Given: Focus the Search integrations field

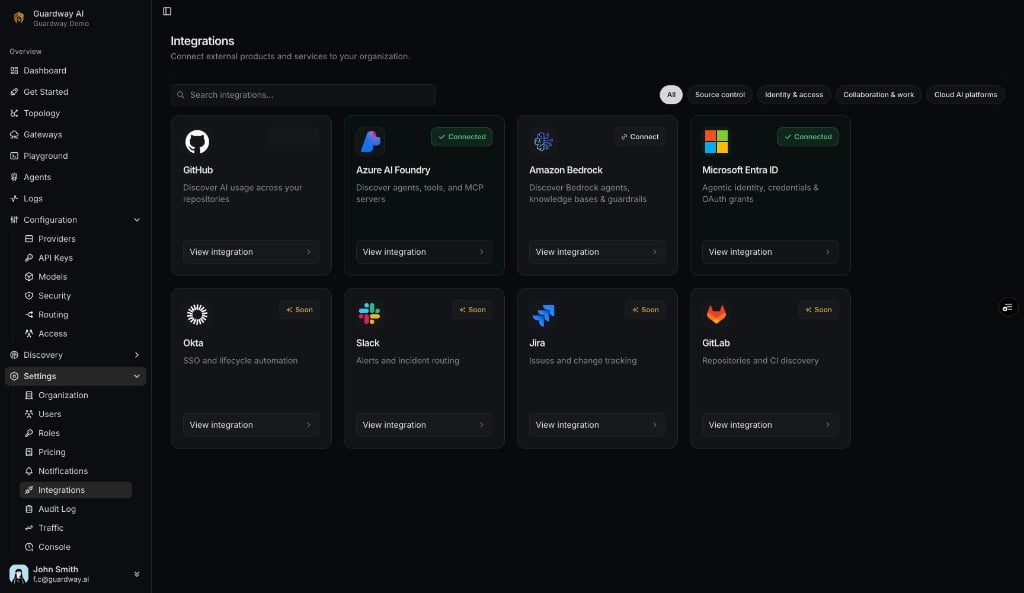Looking at the screenshot, I should [303, 95].
